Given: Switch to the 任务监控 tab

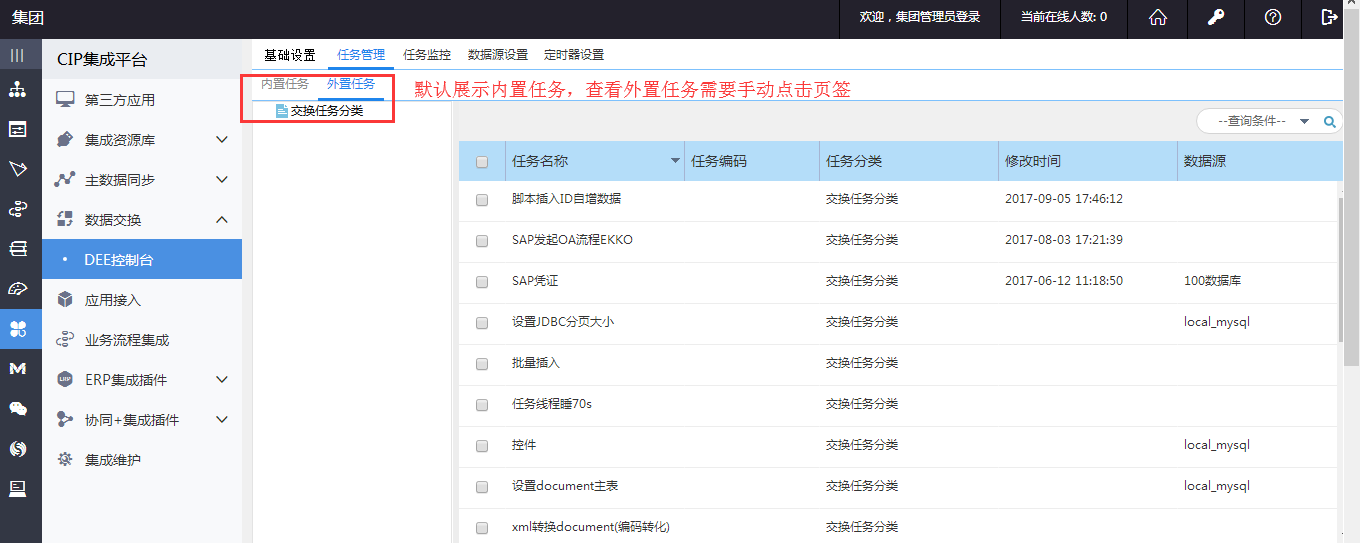Looking at the screenshot, I should 427,55.
